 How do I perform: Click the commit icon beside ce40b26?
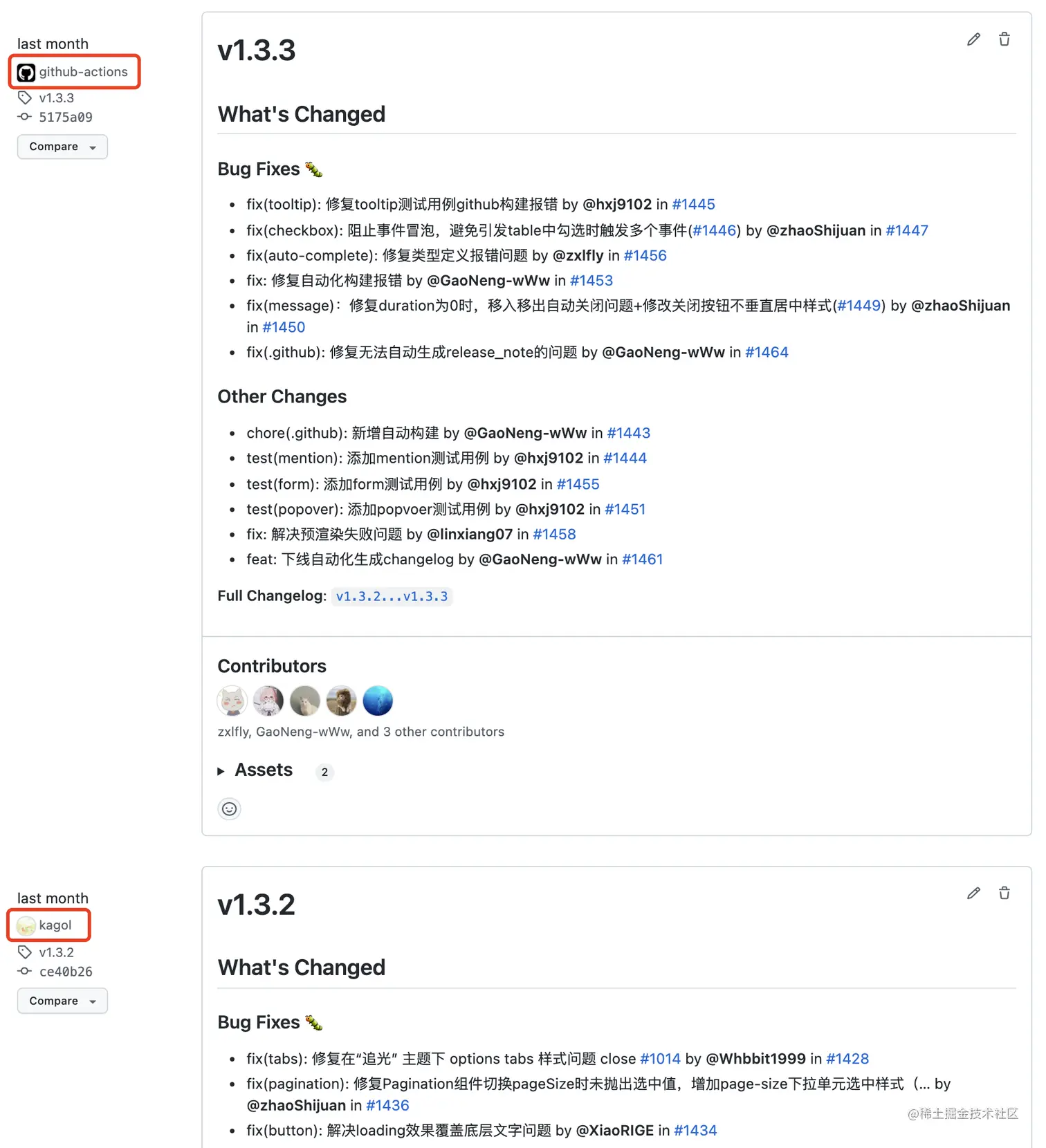[25, 971]
